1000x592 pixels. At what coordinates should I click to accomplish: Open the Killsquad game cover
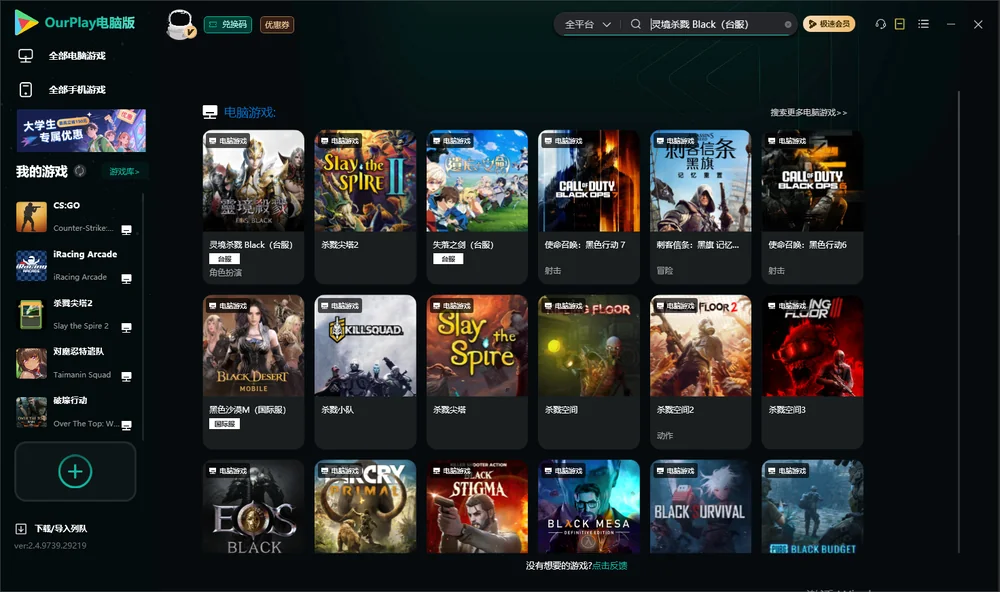[365, 346]
